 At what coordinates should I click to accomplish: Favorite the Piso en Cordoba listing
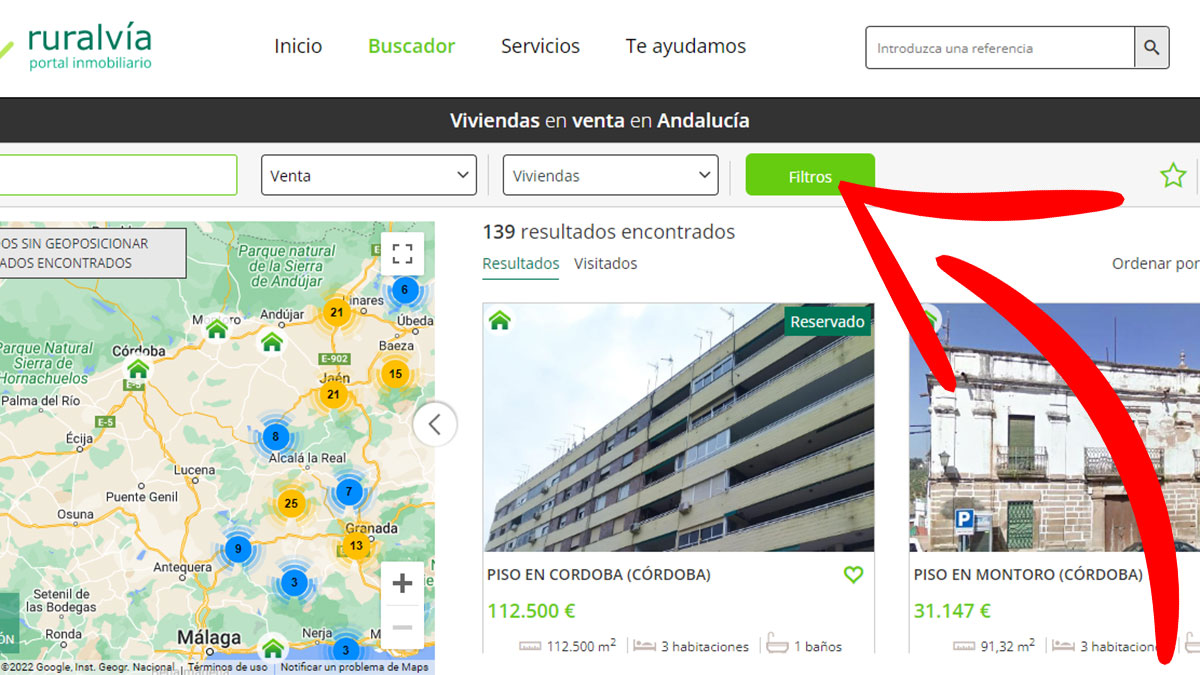pyautogui.click(x=852, y=575)
